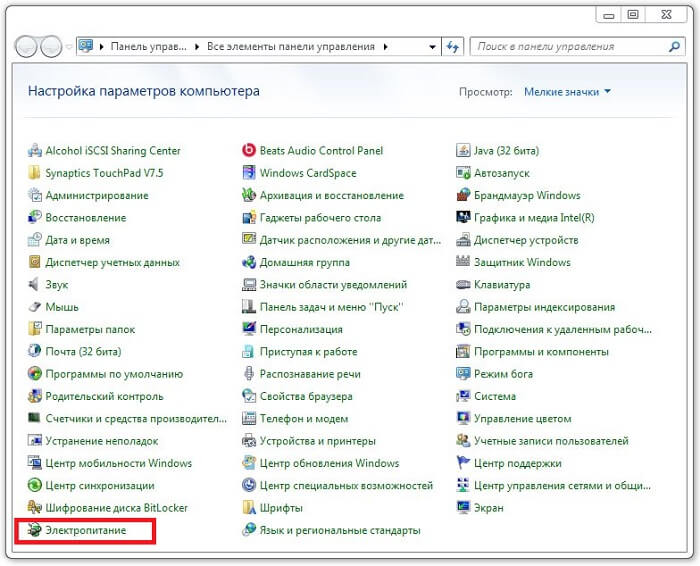The width and height of the screenshot is (700, 566).
Task: Click the Дата и время icon
Action: (x=34, y=240)
